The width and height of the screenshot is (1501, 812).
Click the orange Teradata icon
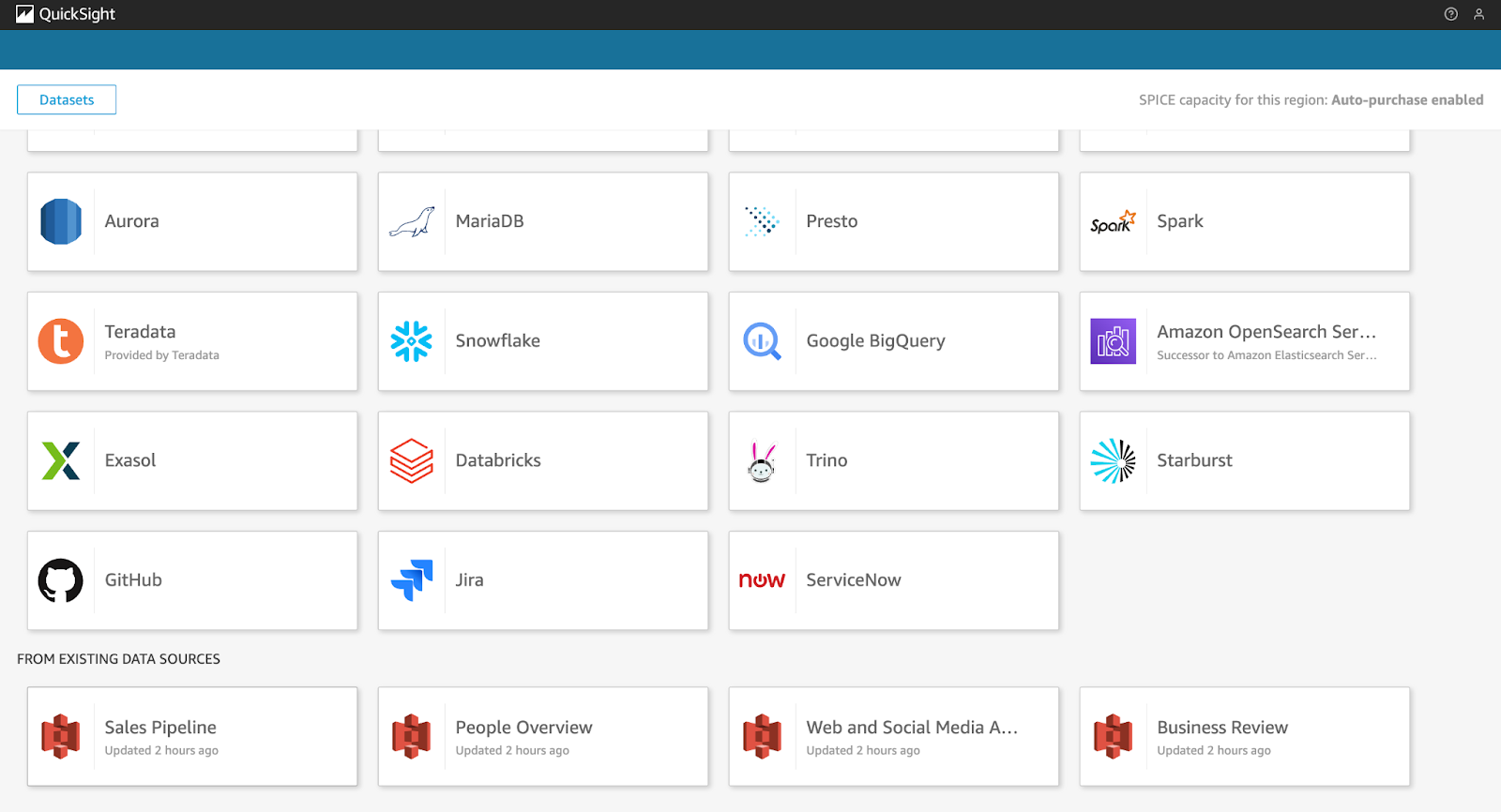tap(61, 341)
